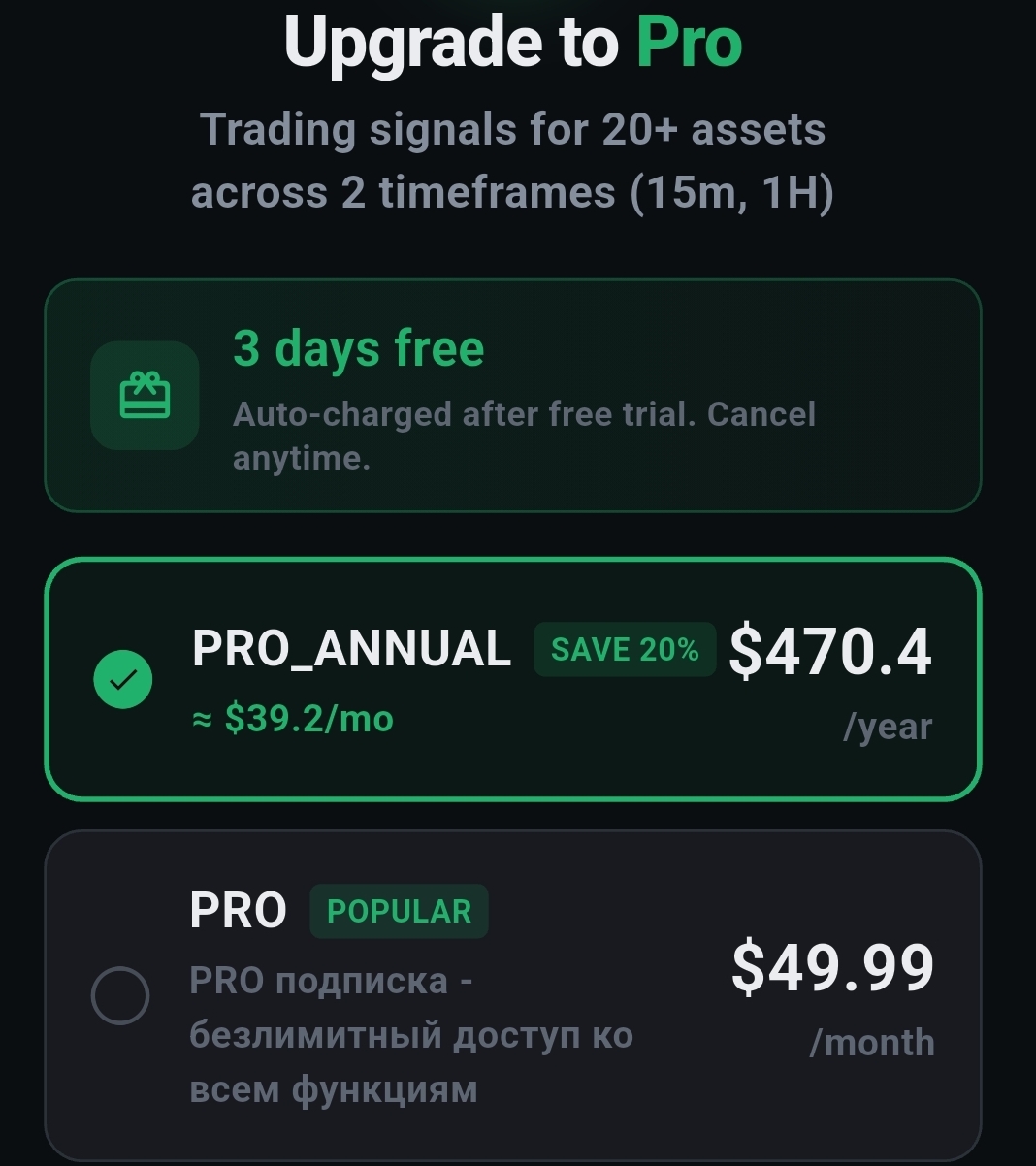Screen dimensions: 1036x1166
Task: Click the PRO_ANNUAL plan title
Action: [351, 648]
